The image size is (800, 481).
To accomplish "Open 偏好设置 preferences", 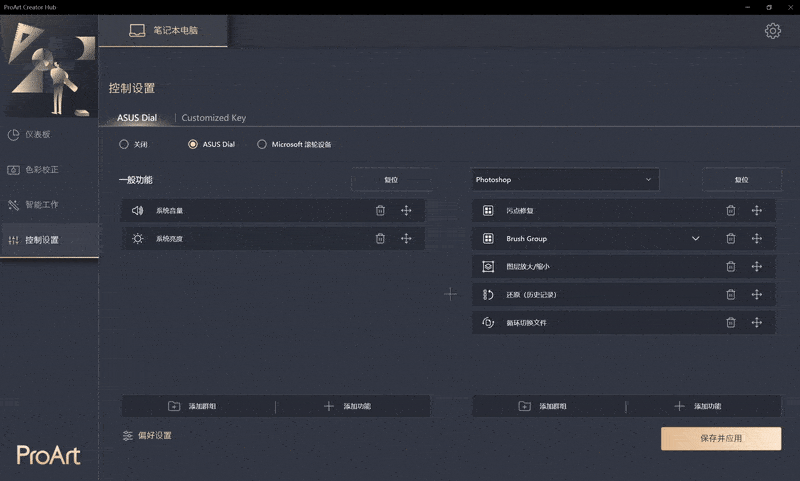I will (x=147, y=436).
